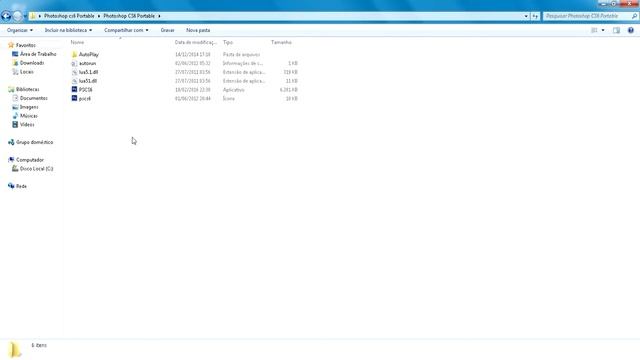Open the view options dropdown arrow
640x360 pixels.
[603, 30]
